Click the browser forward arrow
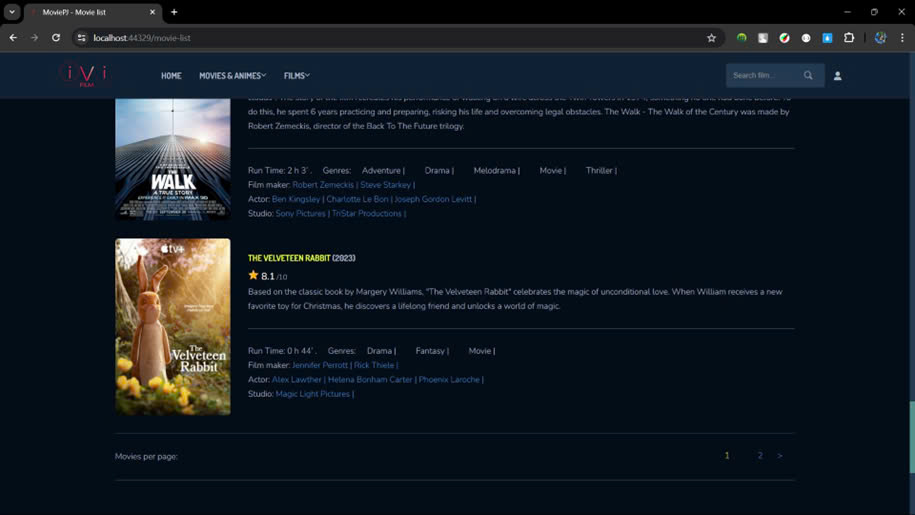 (x=34, y=38)
